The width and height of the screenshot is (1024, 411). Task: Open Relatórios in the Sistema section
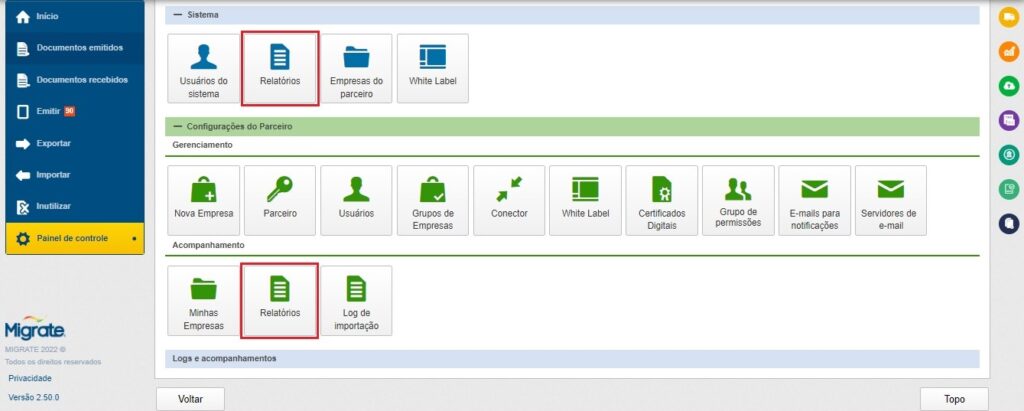(280, 68)
